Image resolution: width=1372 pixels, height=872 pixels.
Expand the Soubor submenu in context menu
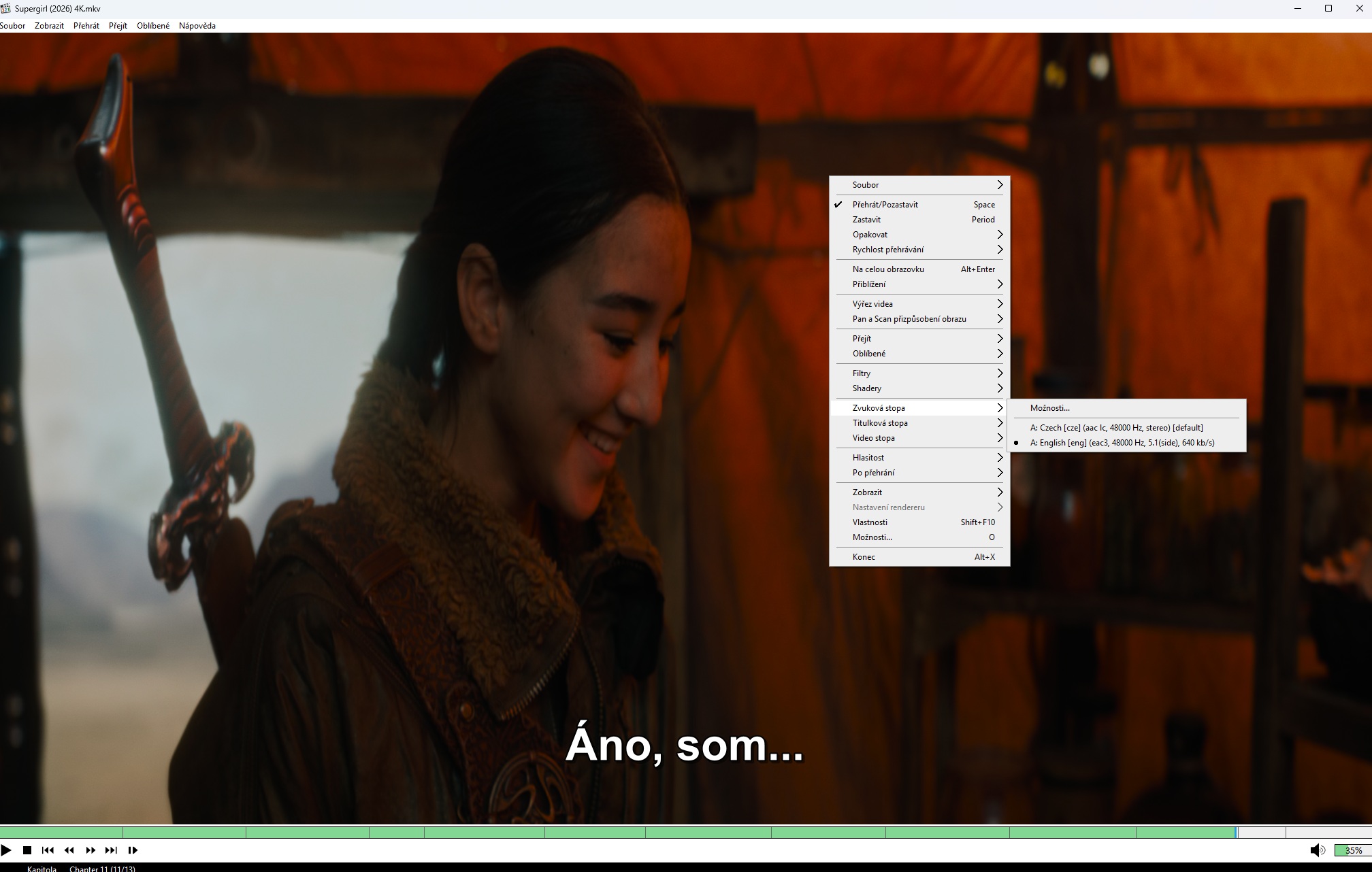point(919,185)
